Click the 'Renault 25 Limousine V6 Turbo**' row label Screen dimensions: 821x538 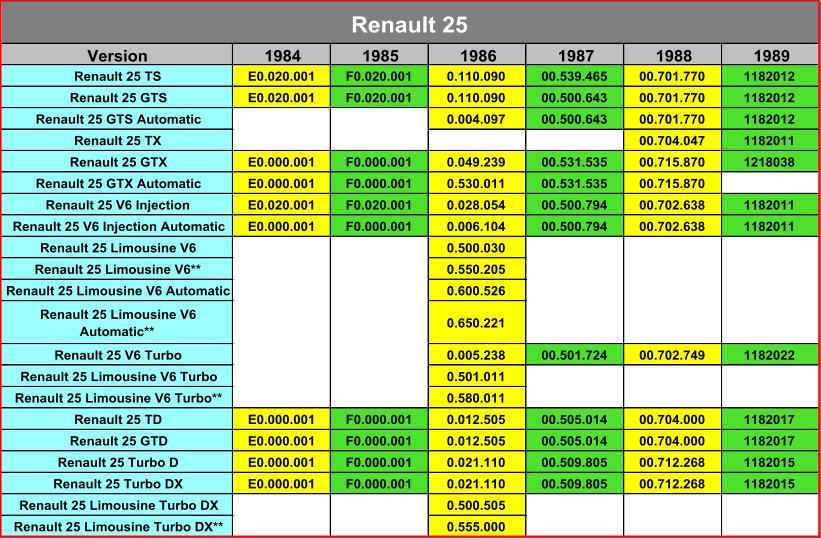[117, 398]
